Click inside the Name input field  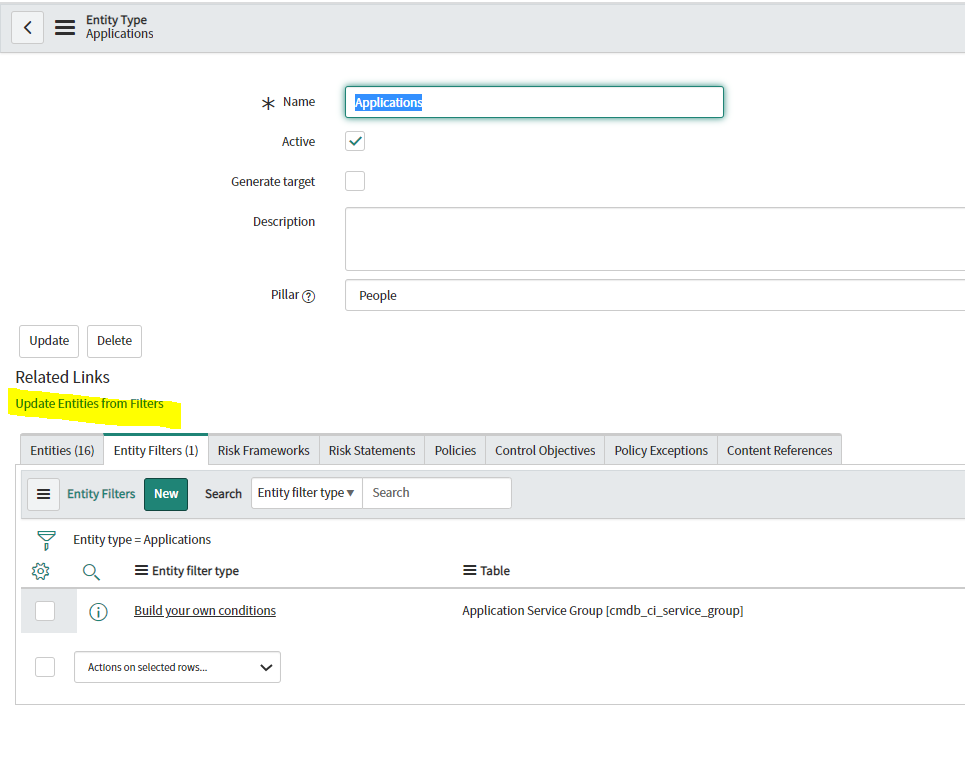[x=534, y=102]
